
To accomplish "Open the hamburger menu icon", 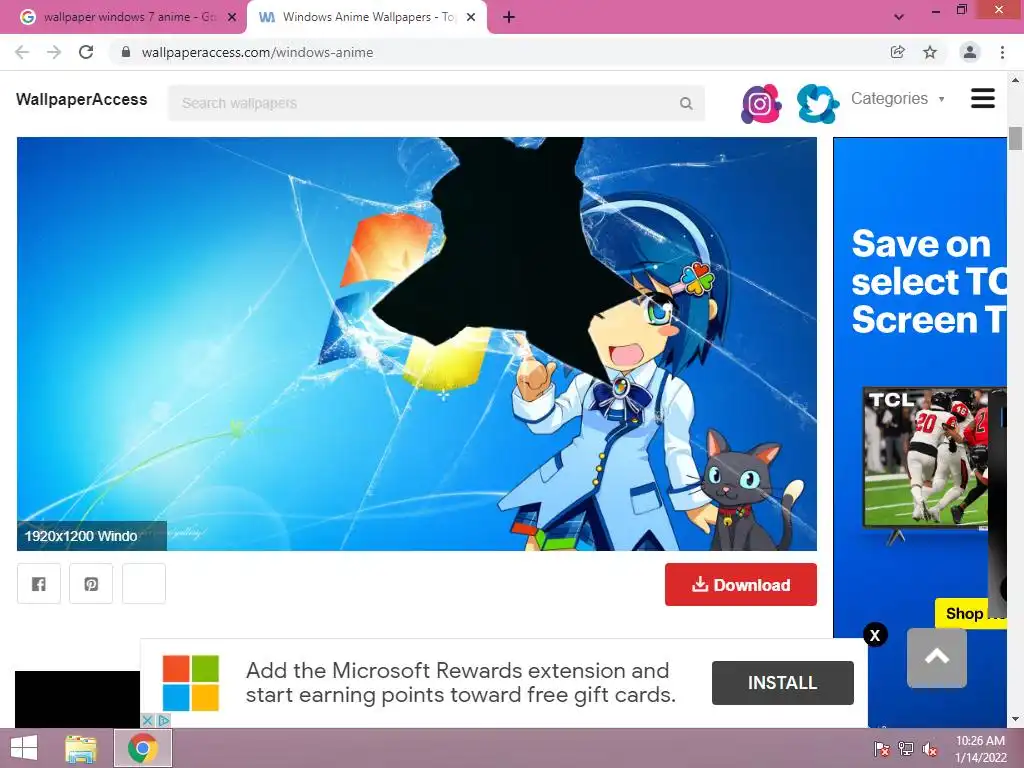I will (982, 99).
